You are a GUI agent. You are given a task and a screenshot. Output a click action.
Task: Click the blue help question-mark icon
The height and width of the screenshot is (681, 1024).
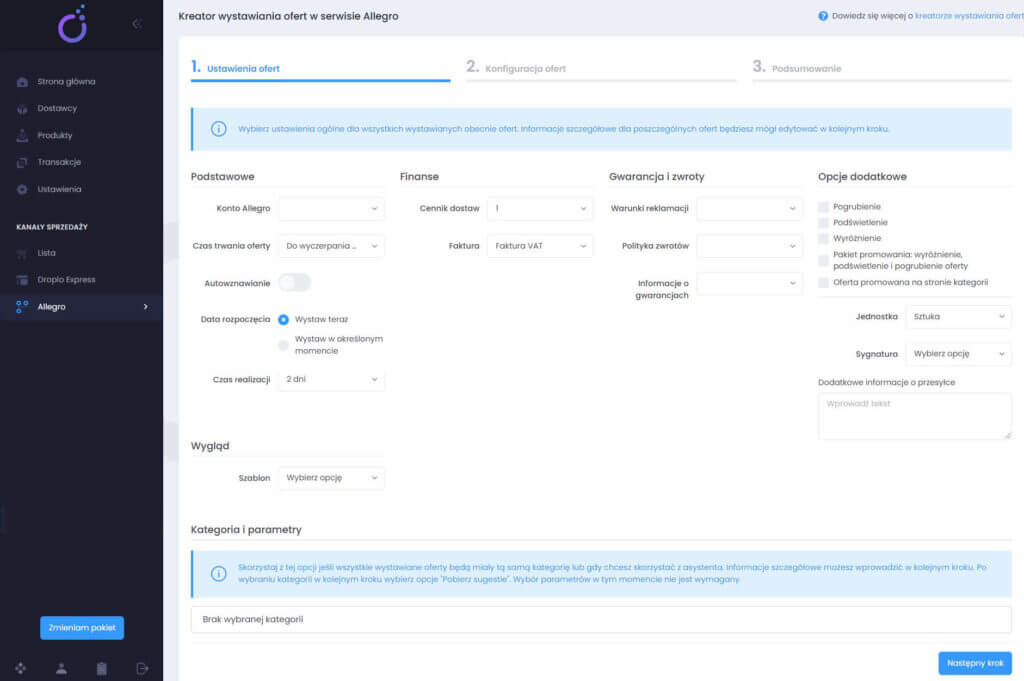click(x=823, y=16)
